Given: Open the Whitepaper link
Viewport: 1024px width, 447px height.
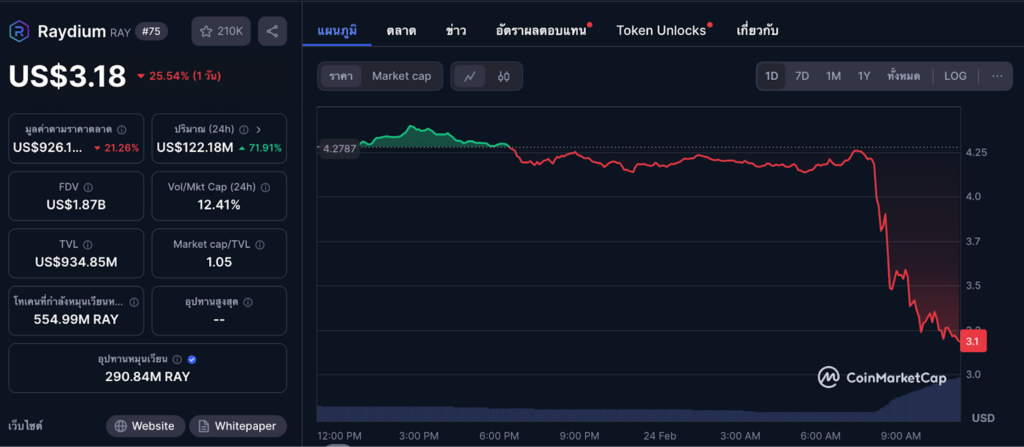Looking at the screenshot, I should pos(237,426).
